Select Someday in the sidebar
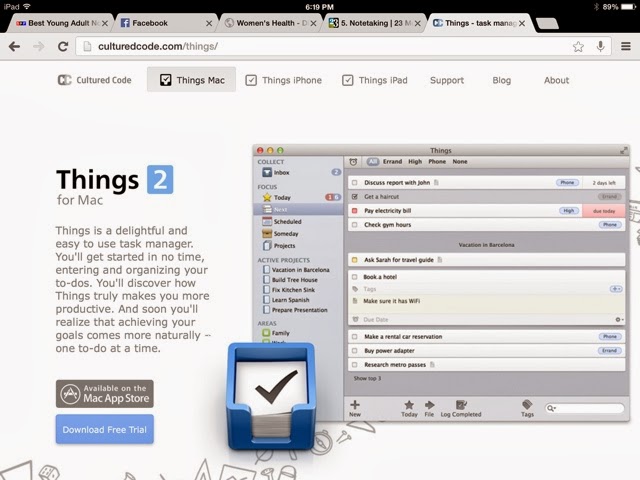The height and width of the screenshot is (480, 640). [300, 234]
